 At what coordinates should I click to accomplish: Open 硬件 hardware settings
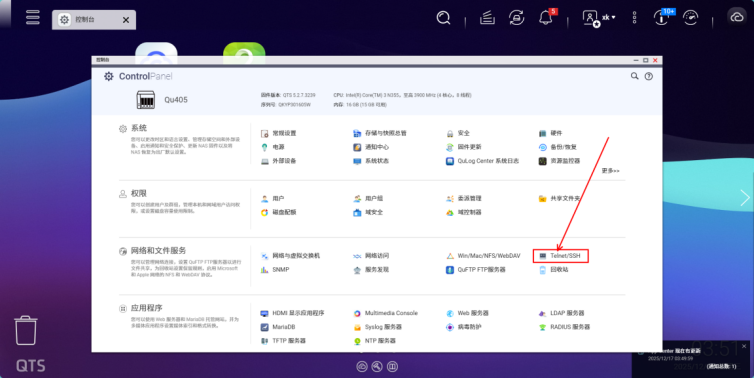click(550, 133)
